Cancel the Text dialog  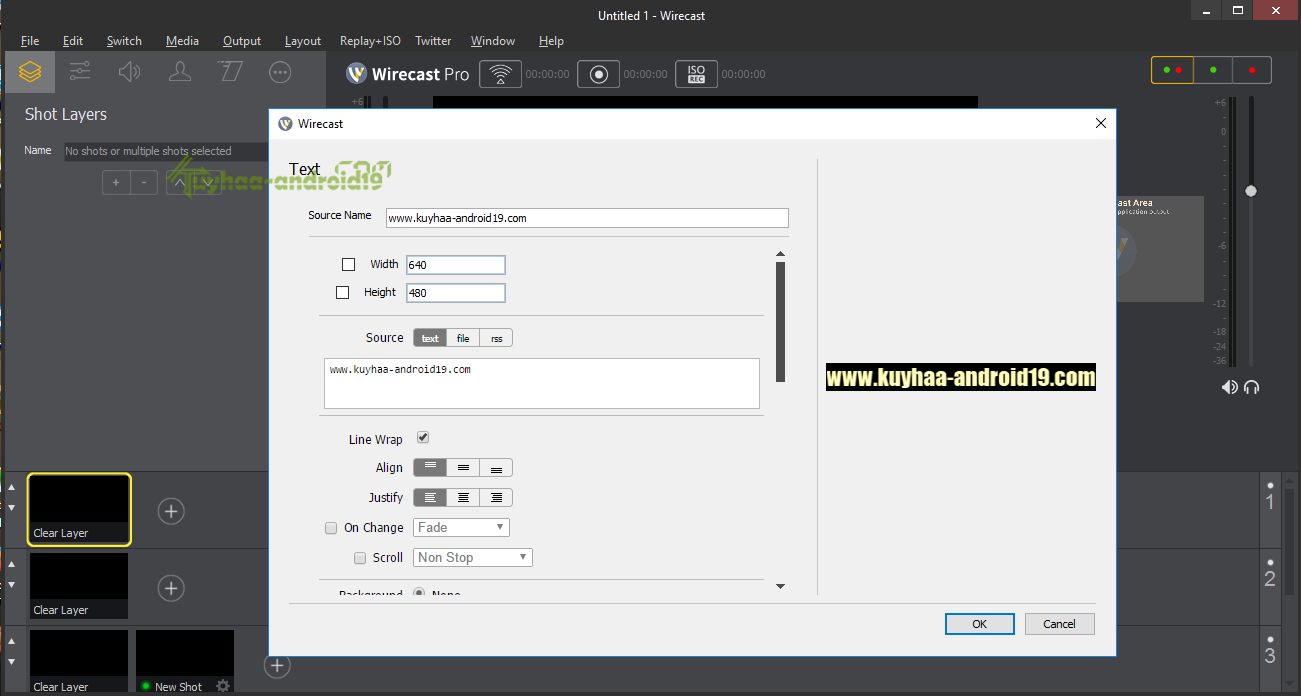pyautogui.click(x=1060, y=624)
